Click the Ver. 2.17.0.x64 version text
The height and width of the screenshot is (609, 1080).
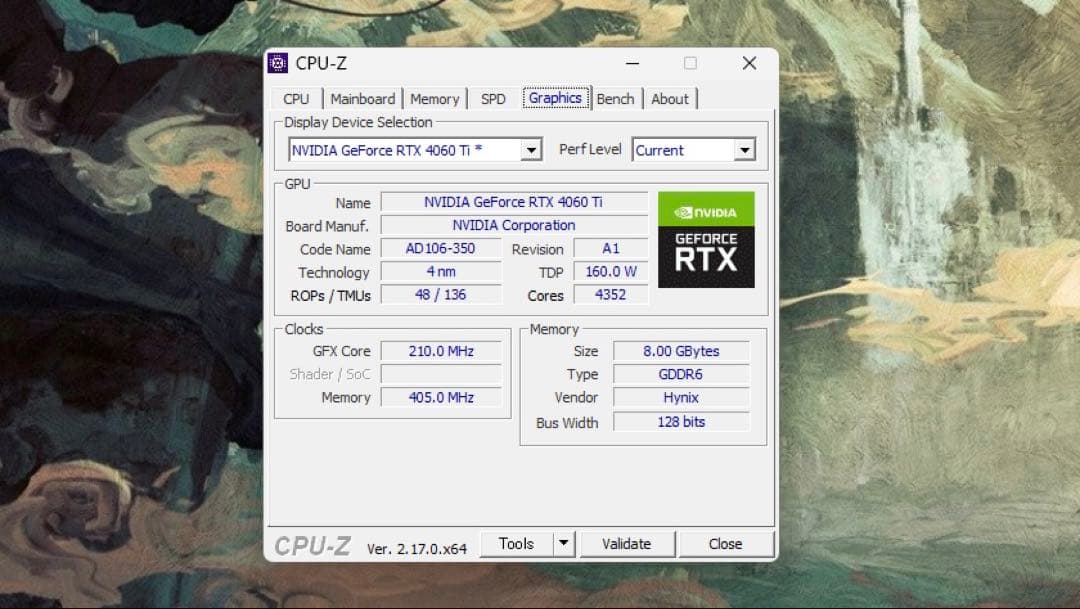click(x=417, y=549)
